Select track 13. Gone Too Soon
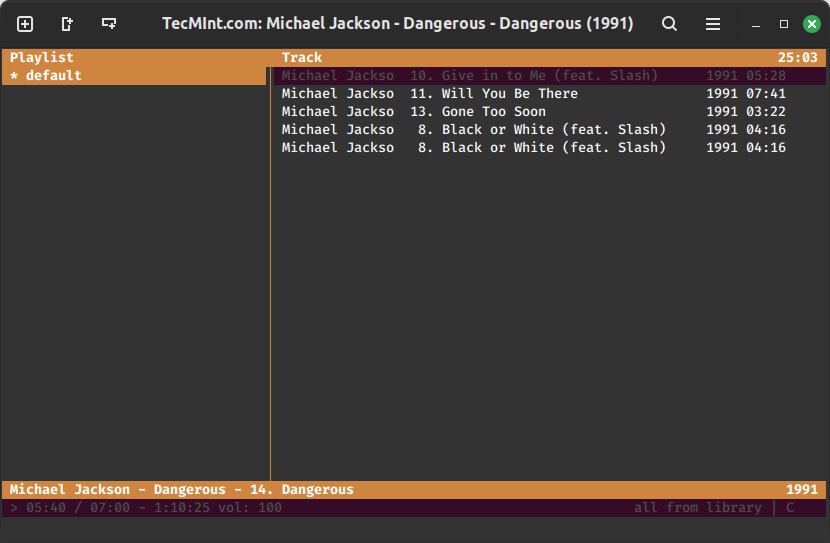830x543 pixels. click(549, 112)
